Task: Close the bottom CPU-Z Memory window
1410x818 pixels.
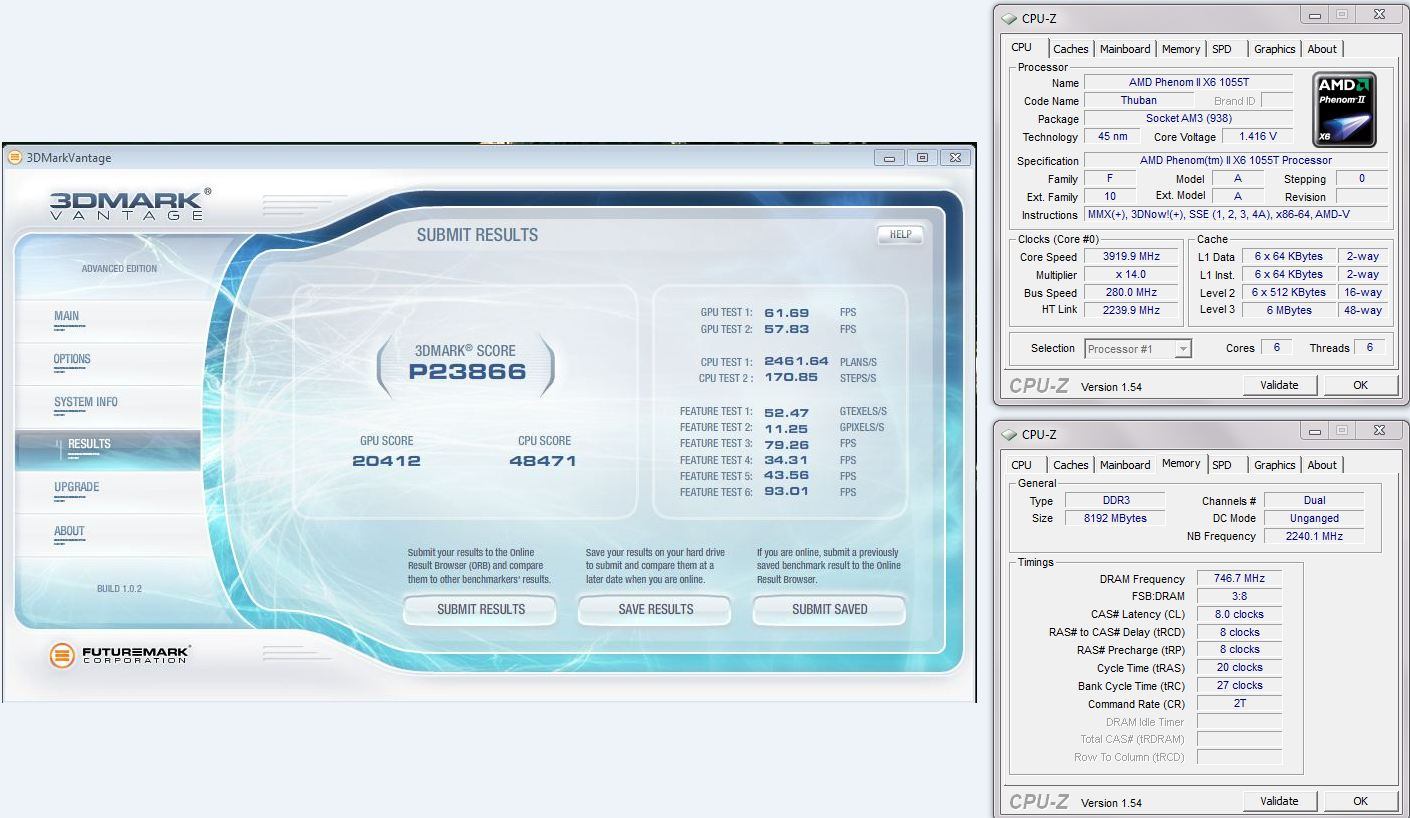Action: click(1379, 430)
